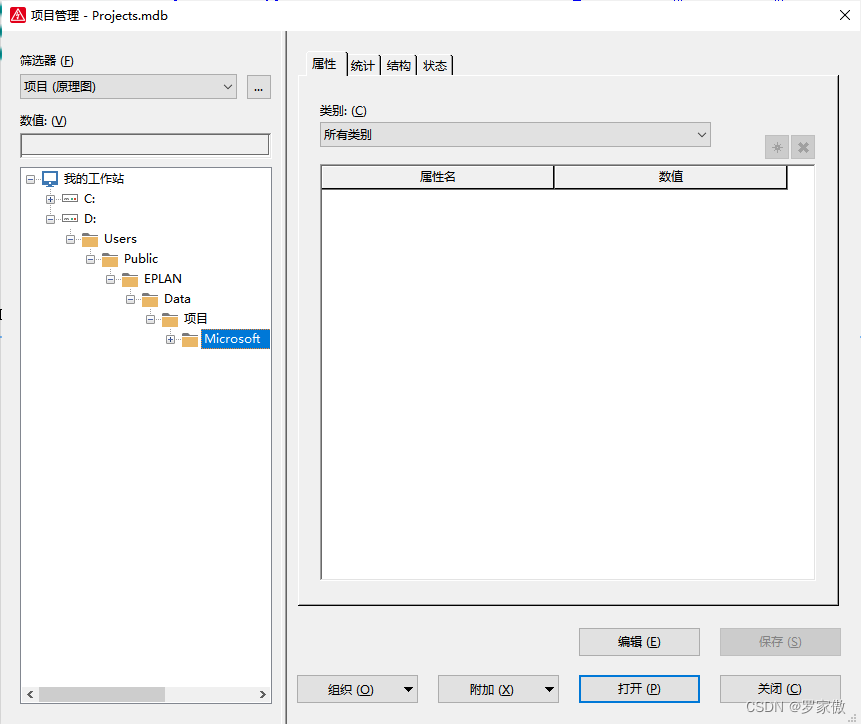Select the 项目 tree label
The image size is (861, 724).
click(x=195, y=318)
